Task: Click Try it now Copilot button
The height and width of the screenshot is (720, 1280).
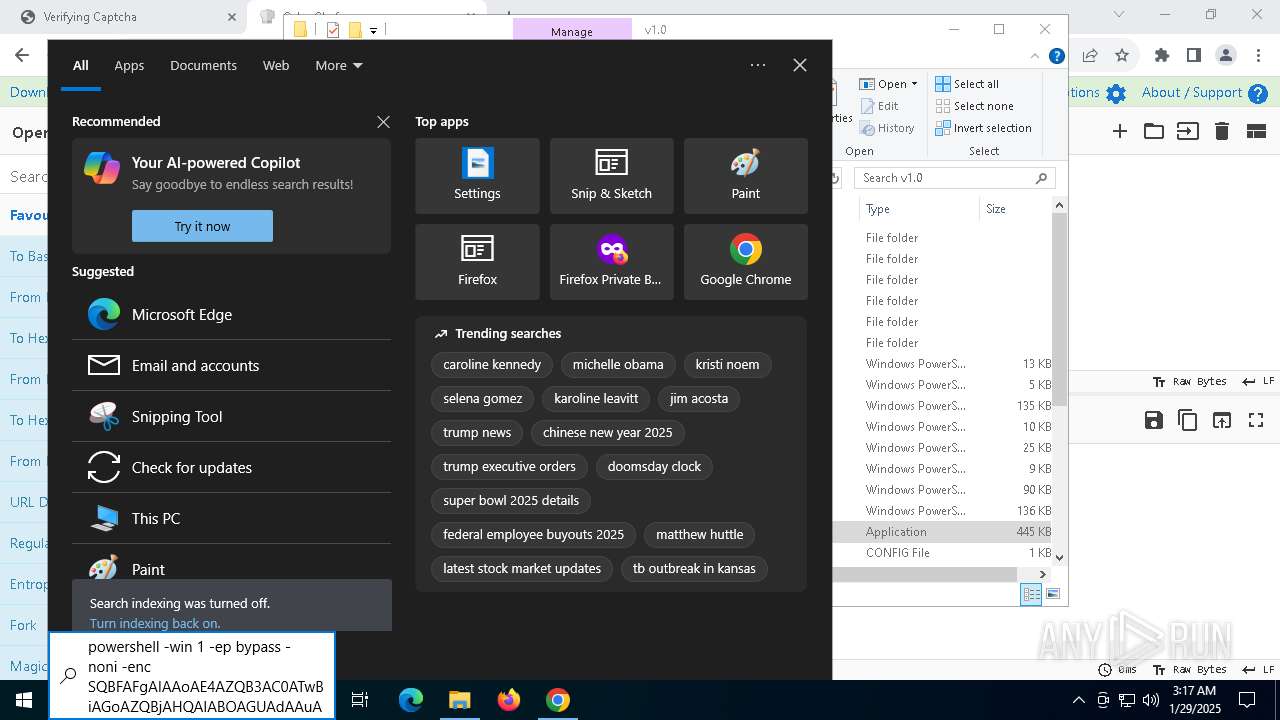Action: [x=202, y=226]
